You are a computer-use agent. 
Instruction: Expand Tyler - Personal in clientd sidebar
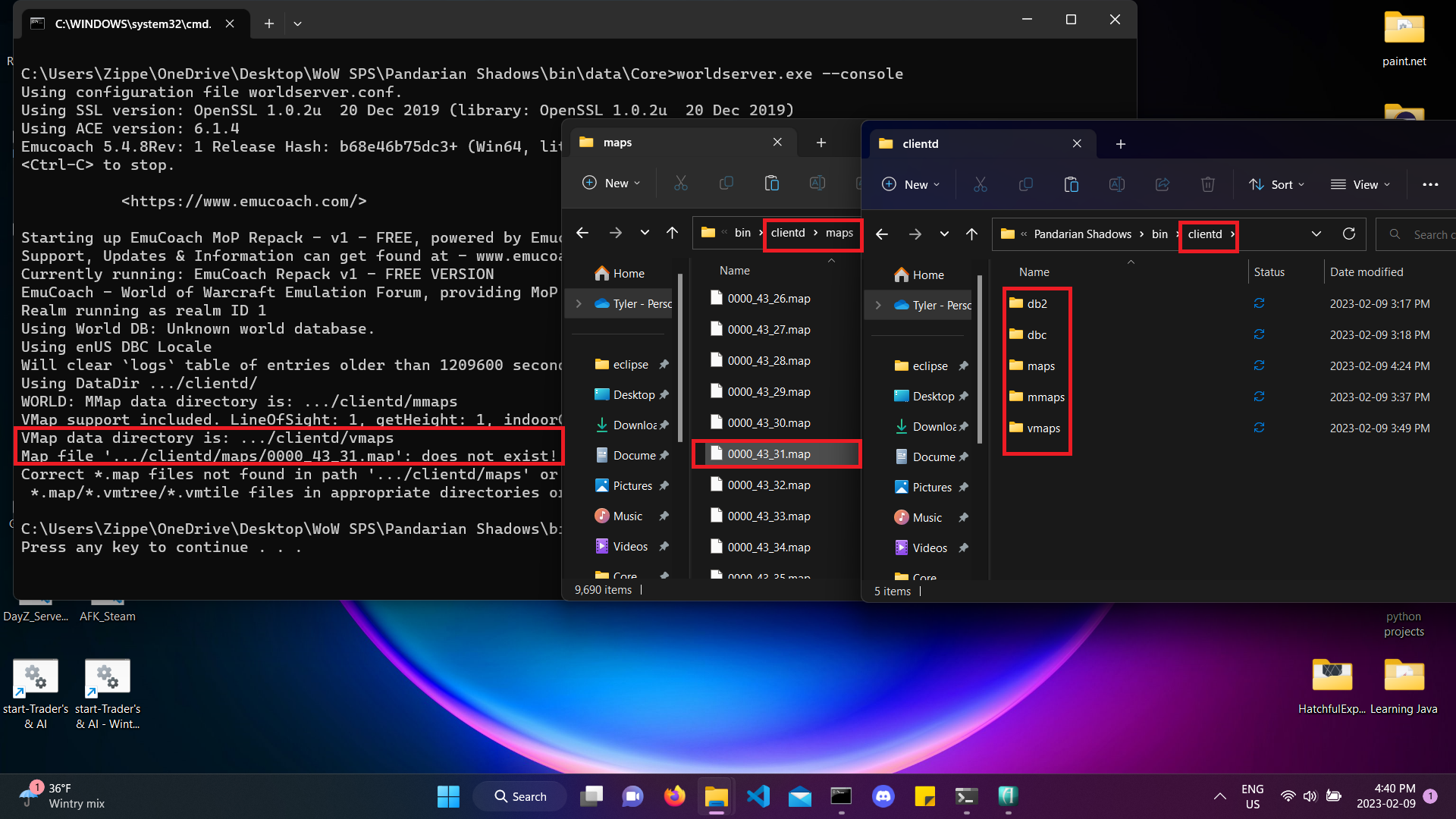coord(878,305)
